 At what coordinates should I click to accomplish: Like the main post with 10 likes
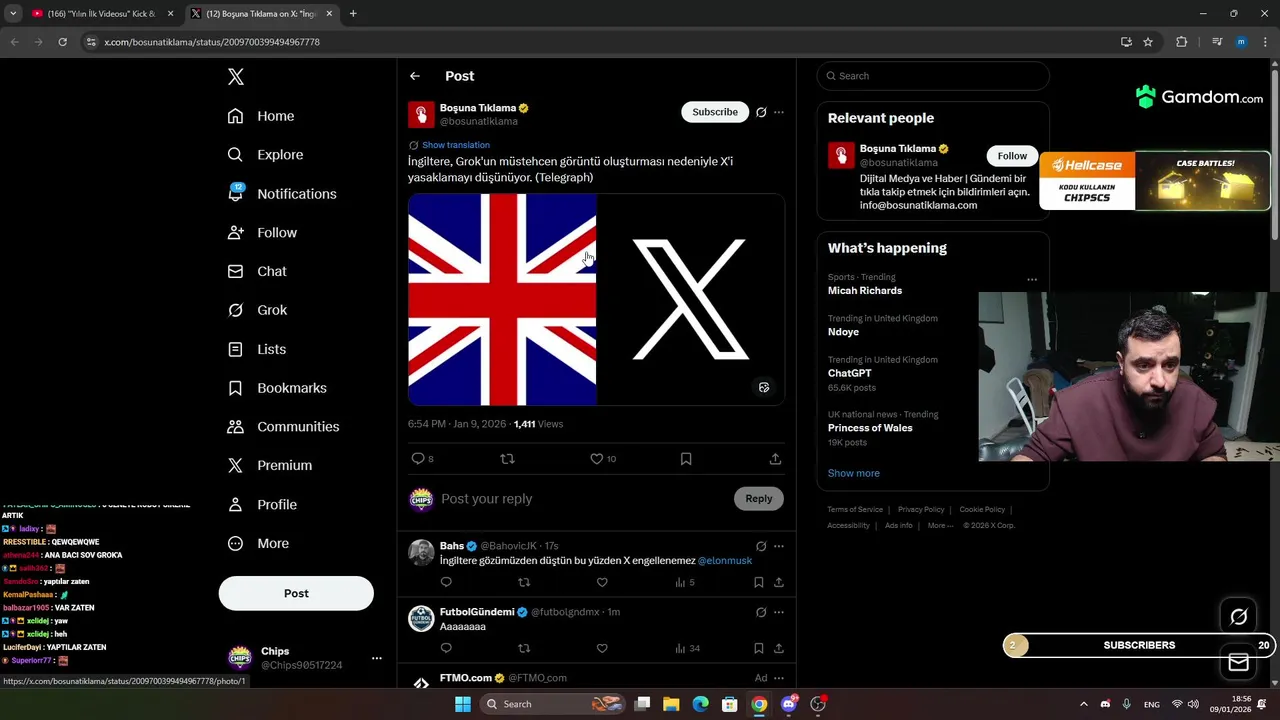point(603,459)
